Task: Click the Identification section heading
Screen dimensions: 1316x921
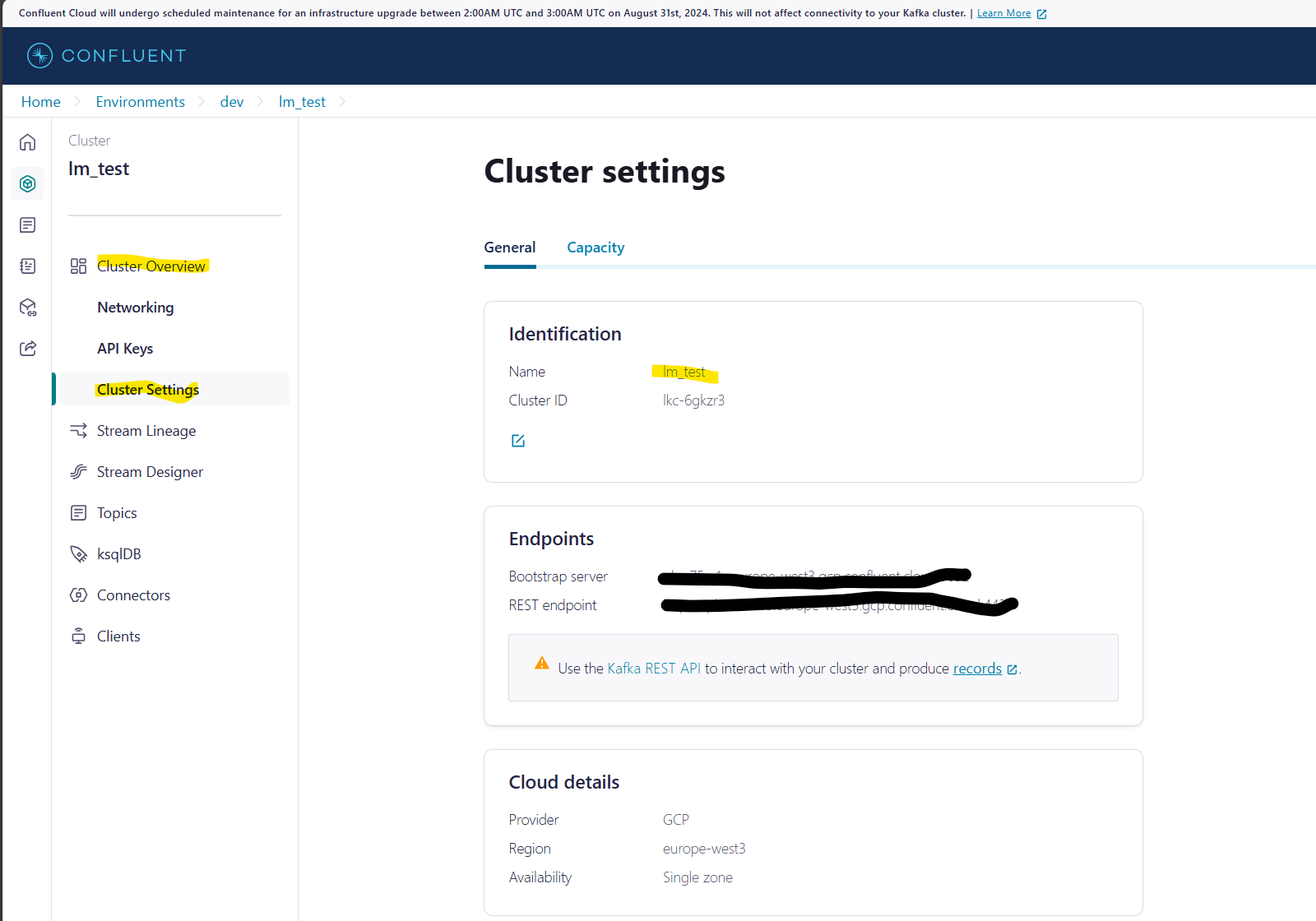Action: (x=565, y=334)
